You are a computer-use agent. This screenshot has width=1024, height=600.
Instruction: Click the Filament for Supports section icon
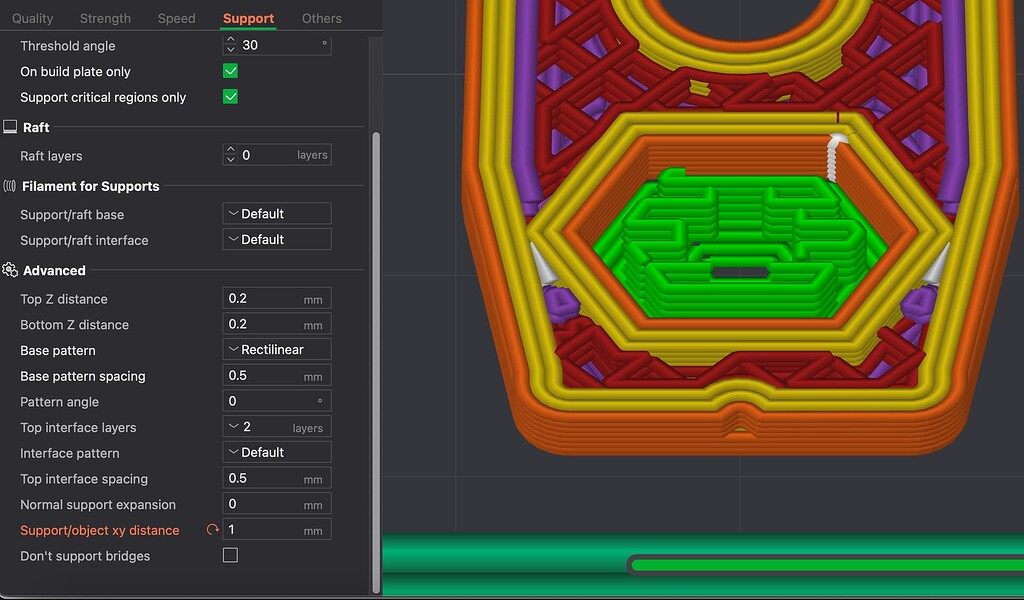[9, 186]
